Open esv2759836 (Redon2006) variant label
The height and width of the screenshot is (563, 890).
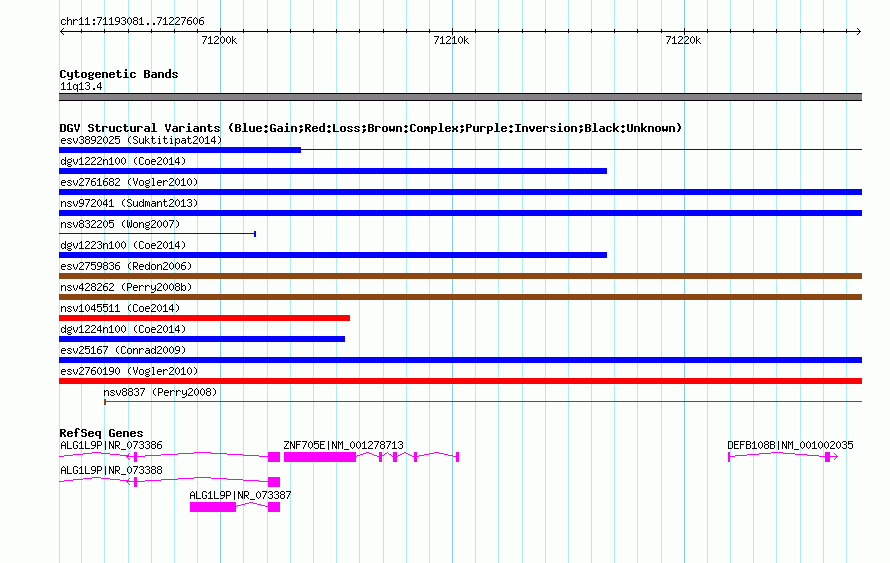coord(126,266)
